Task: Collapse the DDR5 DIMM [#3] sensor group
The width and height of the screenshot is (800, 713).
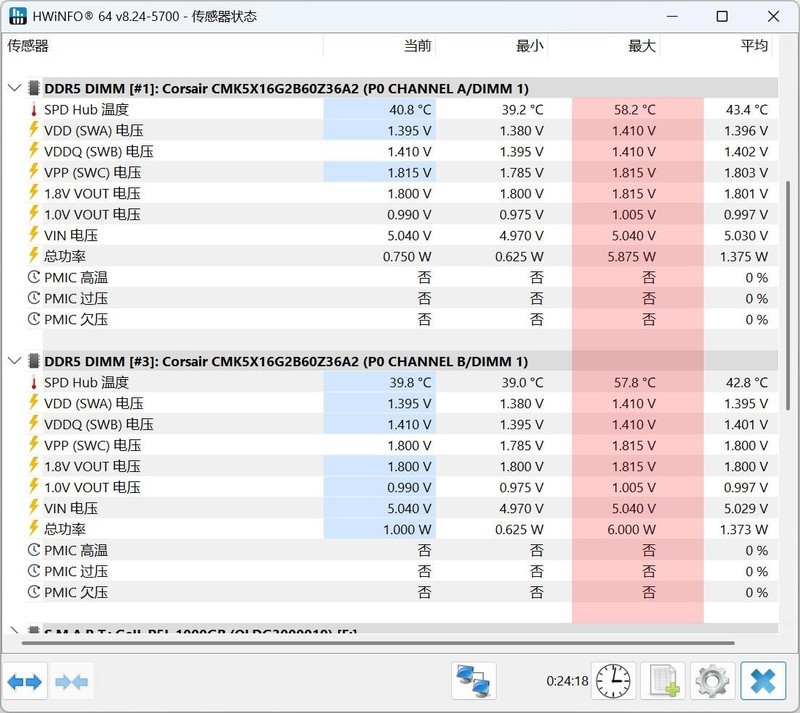Action: pos(14,361)
